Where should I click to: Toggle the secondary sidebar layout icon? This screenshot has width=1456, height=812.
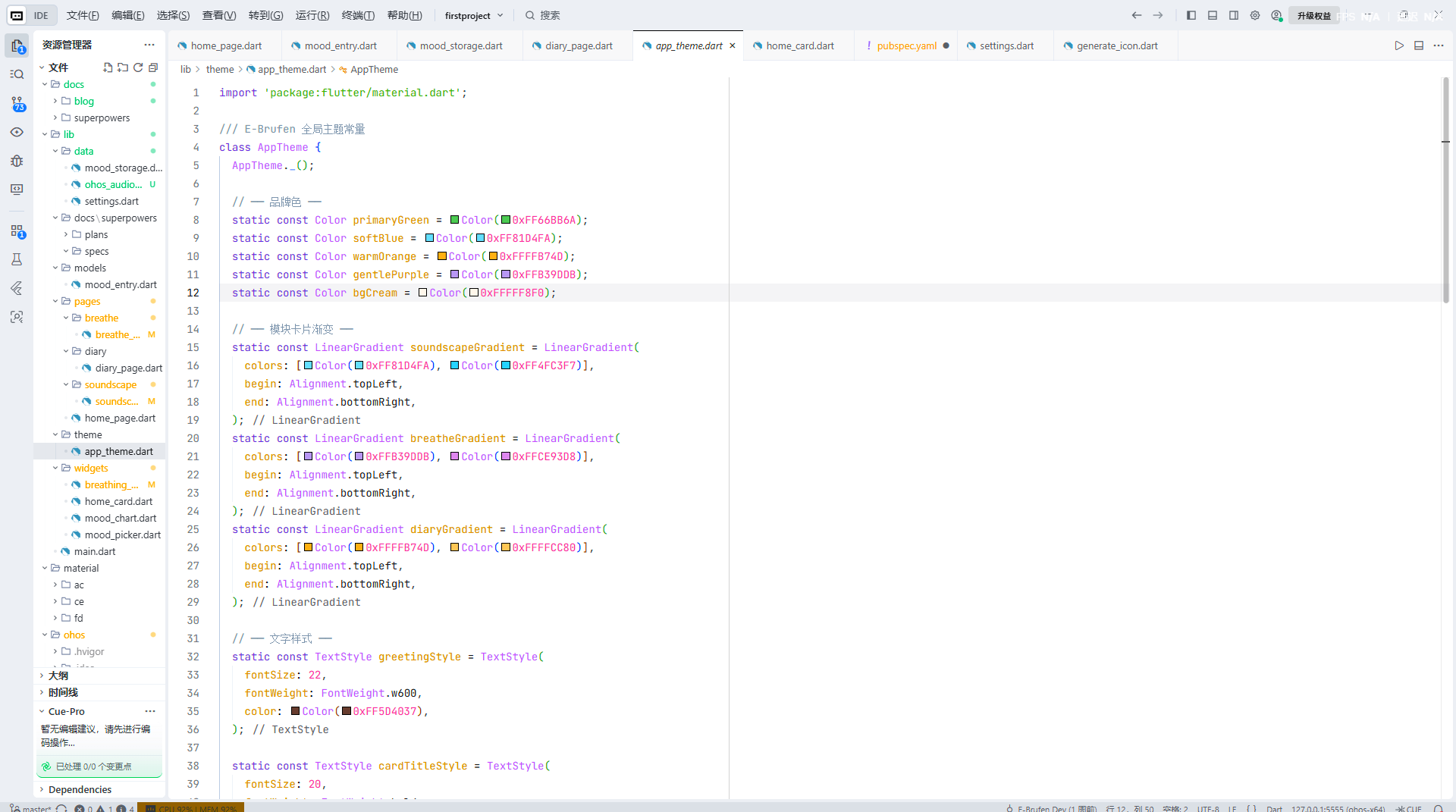pos(1234,15)
